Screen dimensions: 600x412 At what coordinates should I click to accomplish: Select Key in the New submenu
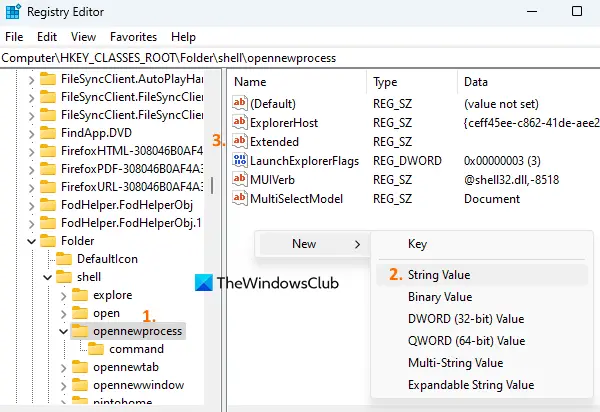482,244
